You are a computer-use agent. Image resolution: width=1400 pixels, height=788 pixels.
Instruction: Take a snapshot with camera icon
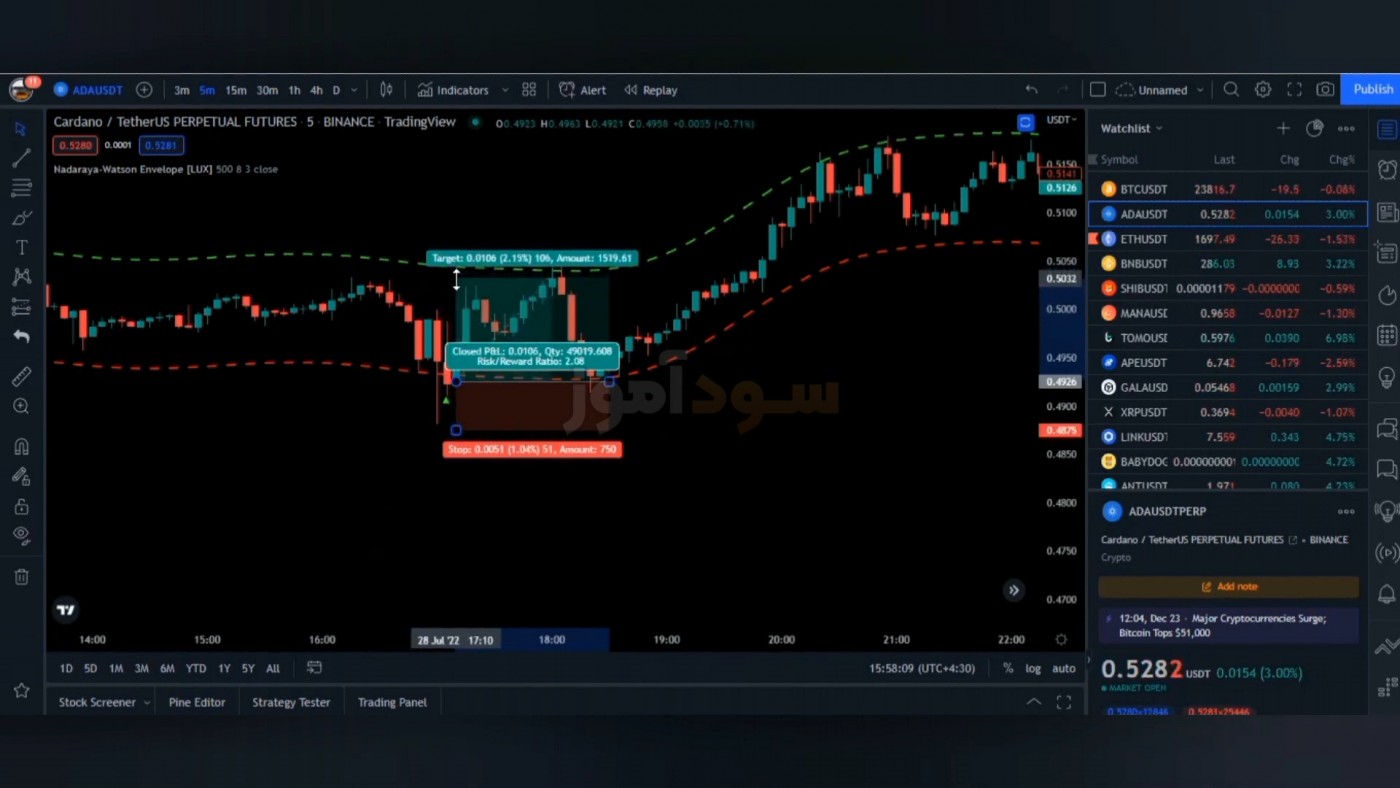tap(1325, 90)
